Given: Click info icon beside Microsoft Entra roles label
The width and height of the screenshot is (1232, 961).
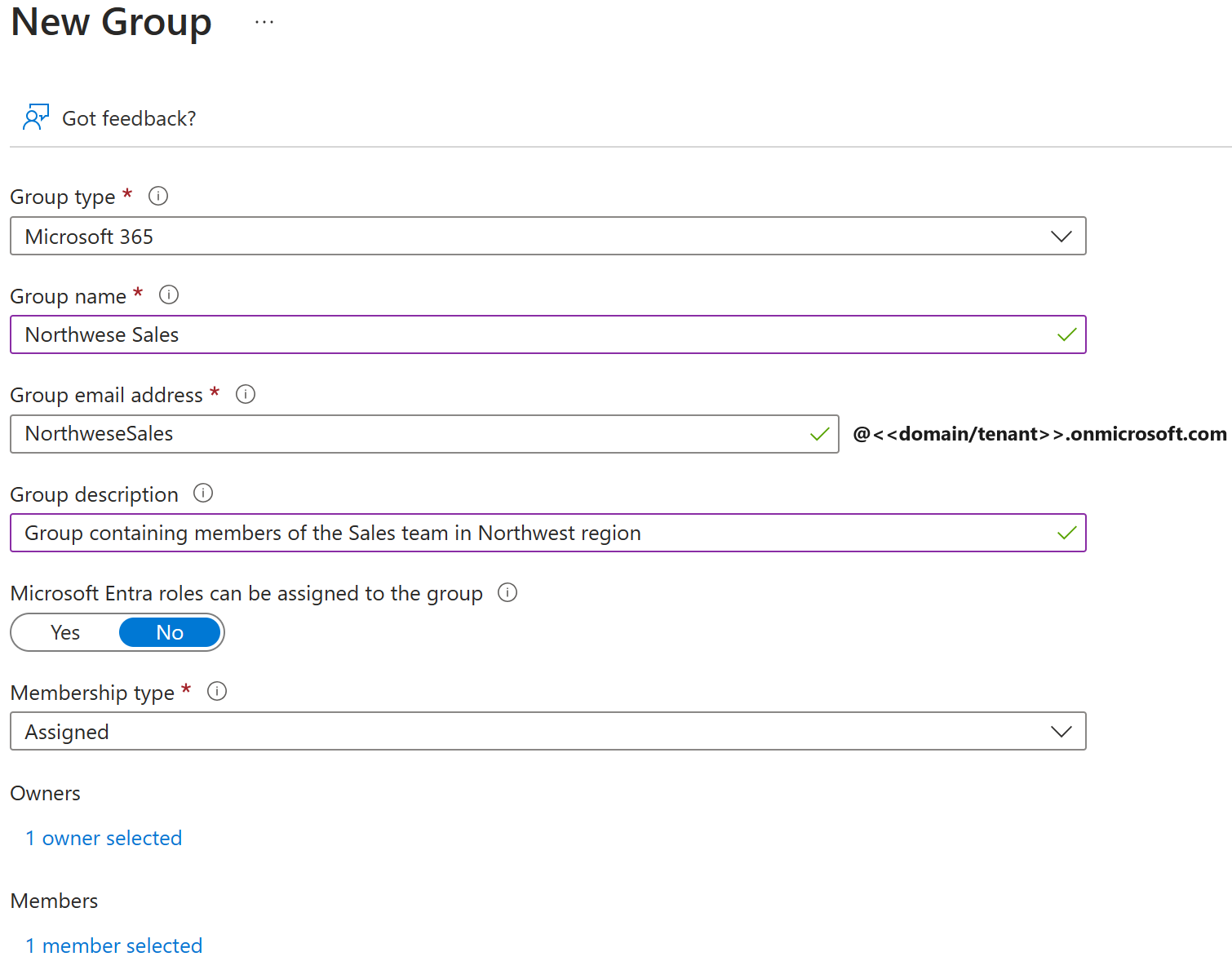Looking at the screenshot, I should [507, 592].
